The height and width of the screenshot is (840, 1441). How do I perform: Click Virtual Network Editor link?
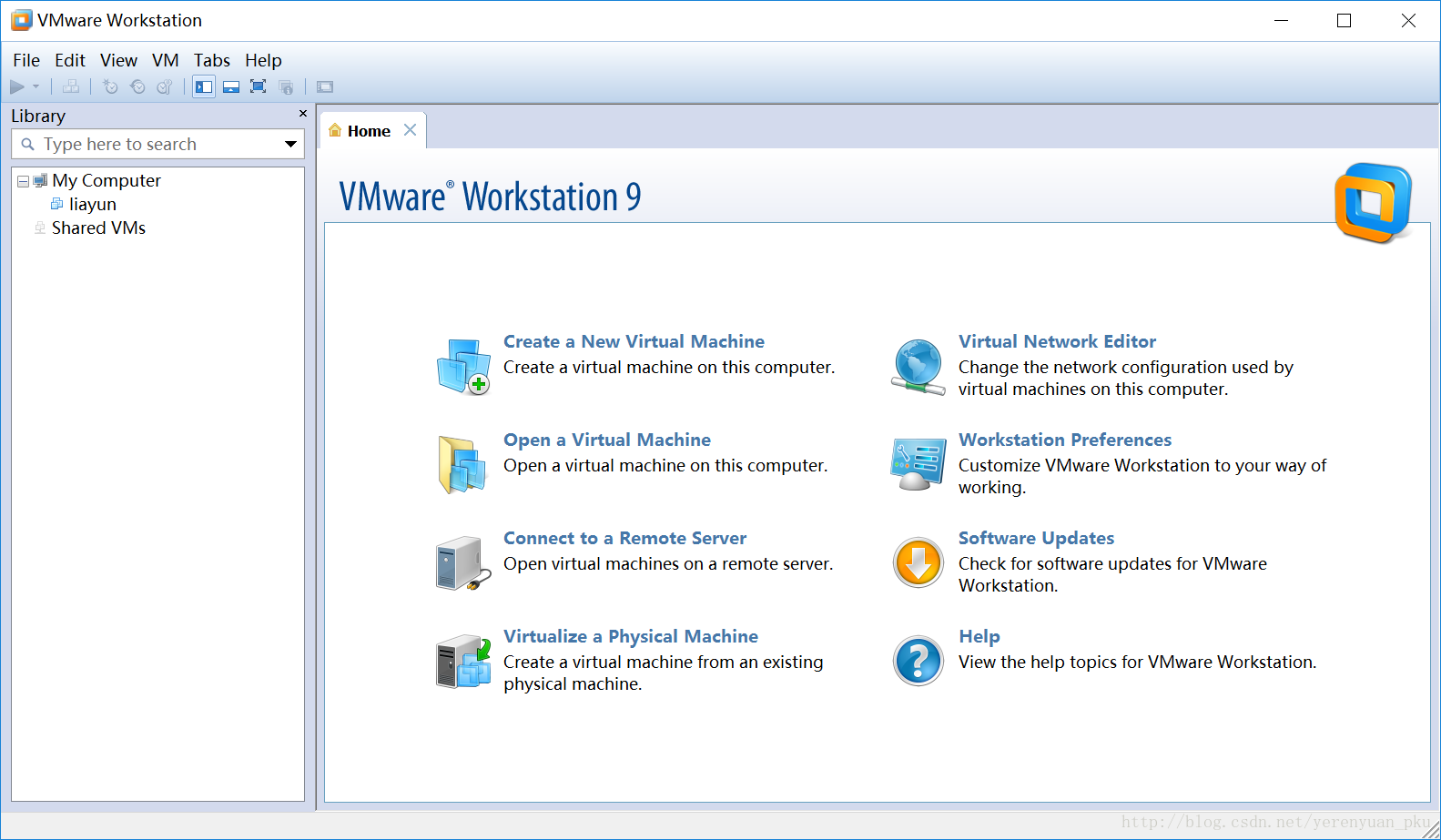tap(1057, 341)
